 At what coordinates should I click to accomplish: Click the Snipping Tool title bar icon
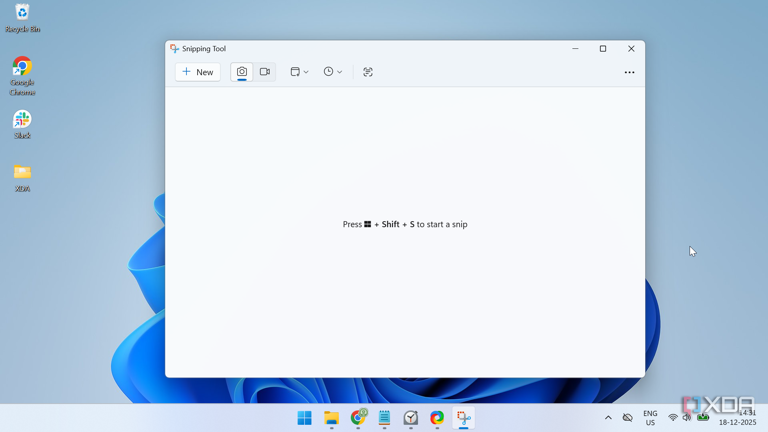tap(174, 48)
